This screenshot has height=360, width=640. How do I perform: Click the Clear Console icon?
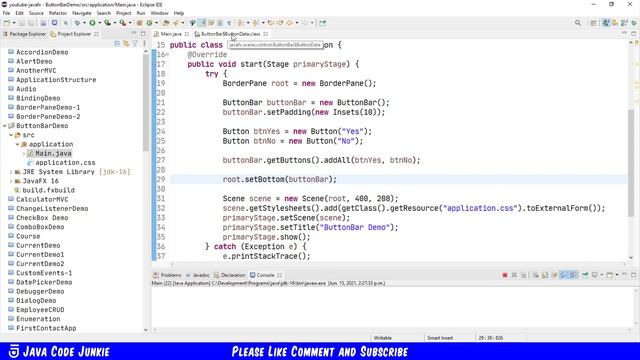536,275
